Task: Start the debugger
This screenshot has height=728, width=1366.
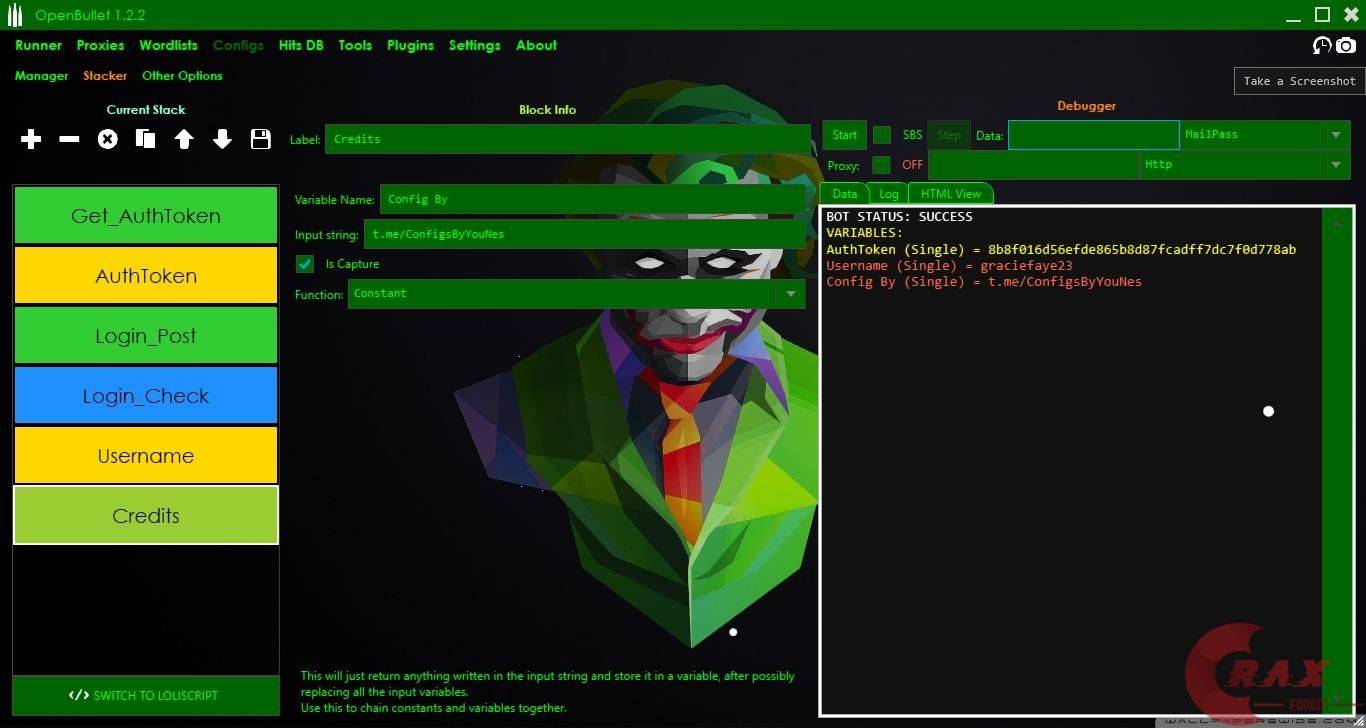Action: (845, 135)
